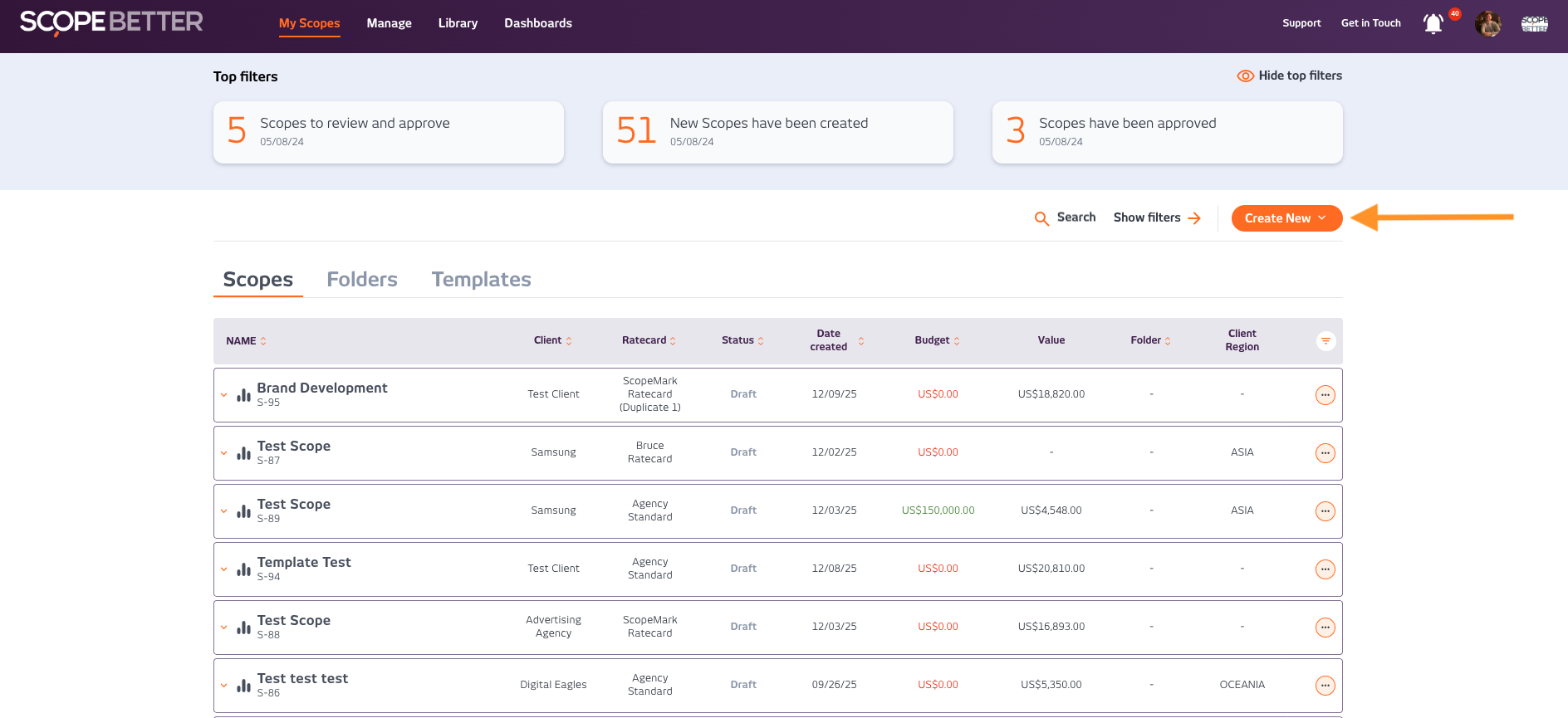Open the more options menu for Brand Development
This screenshot has height=718, width=1568.
[x=1325, y=395]
